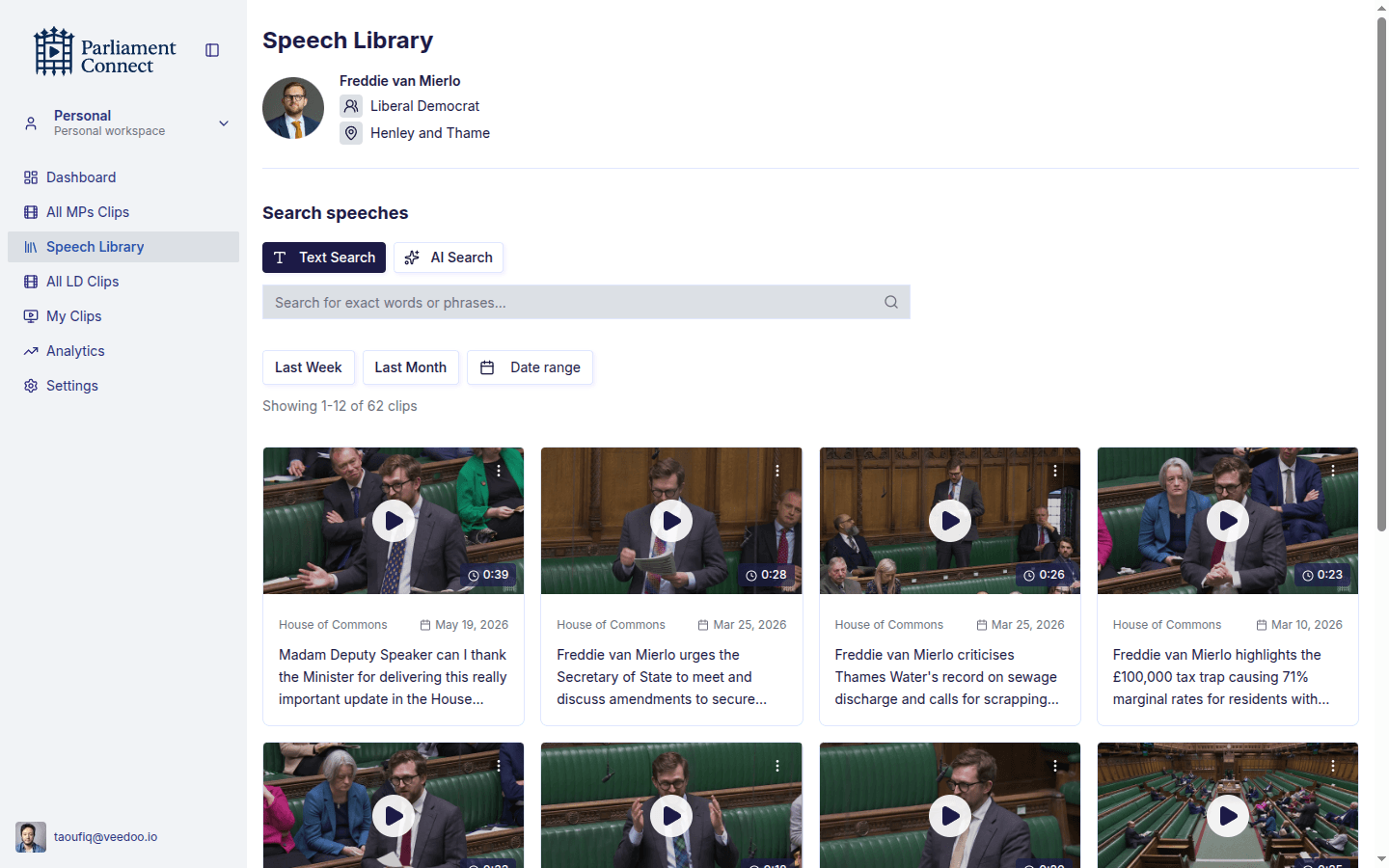
Task: Switch to Text Search mode
Action: tap(324, 258)
